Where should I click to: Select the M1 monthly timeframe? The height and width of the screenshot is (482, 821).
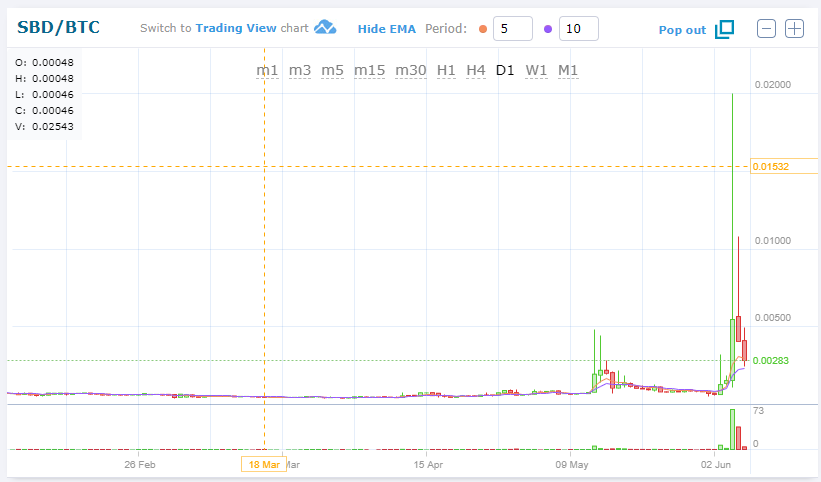[x=568, y=70]
